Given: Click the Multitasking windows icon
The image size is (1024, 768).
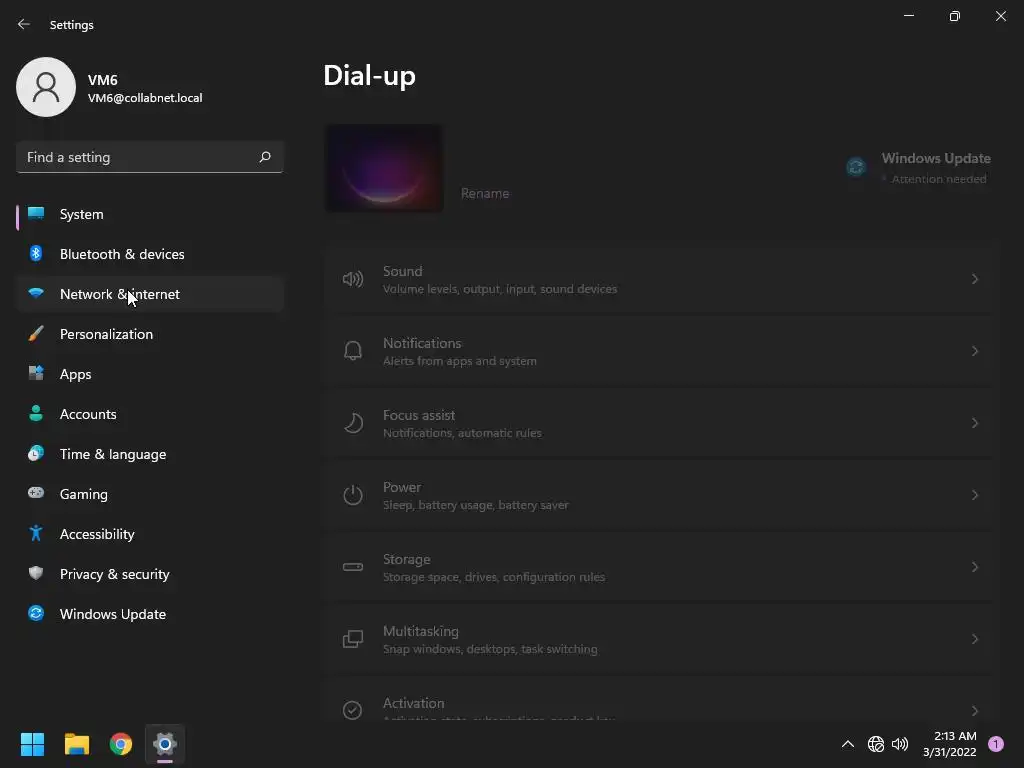Looking at the screenshot, I should click(x=353, y=639).
